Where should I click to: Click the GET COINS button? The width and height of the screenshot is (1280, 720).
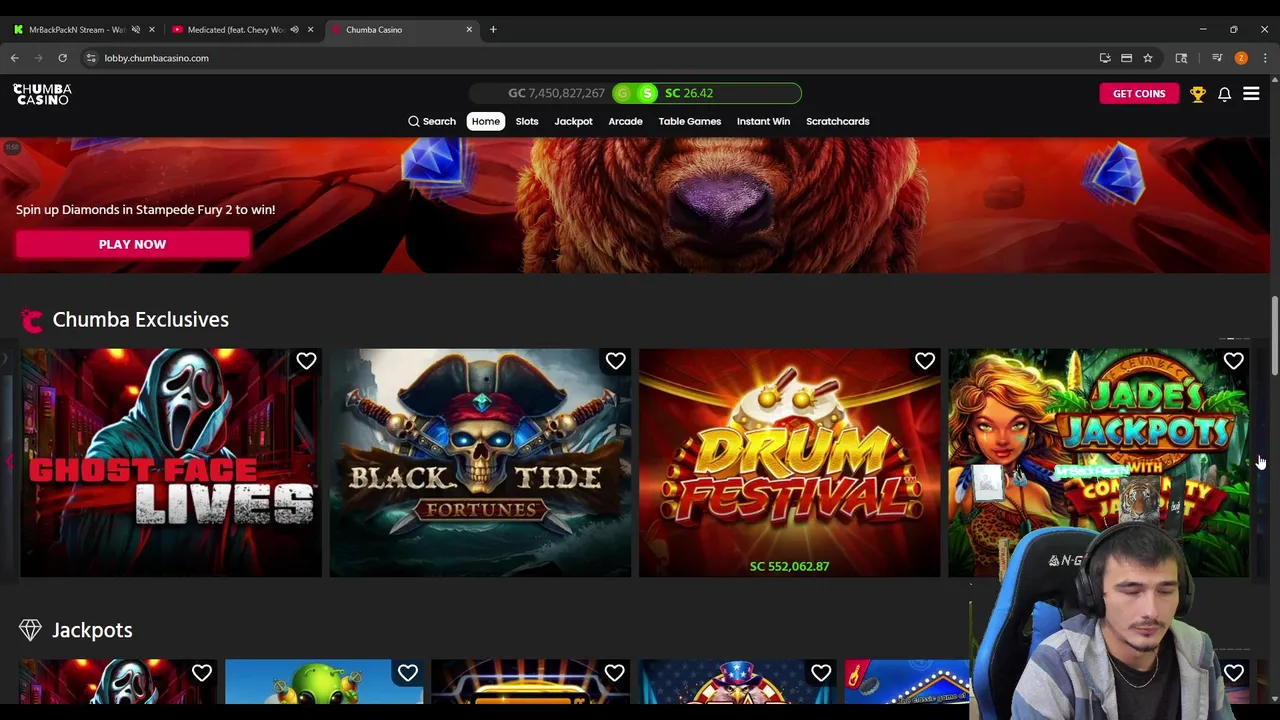(1139, 93)
